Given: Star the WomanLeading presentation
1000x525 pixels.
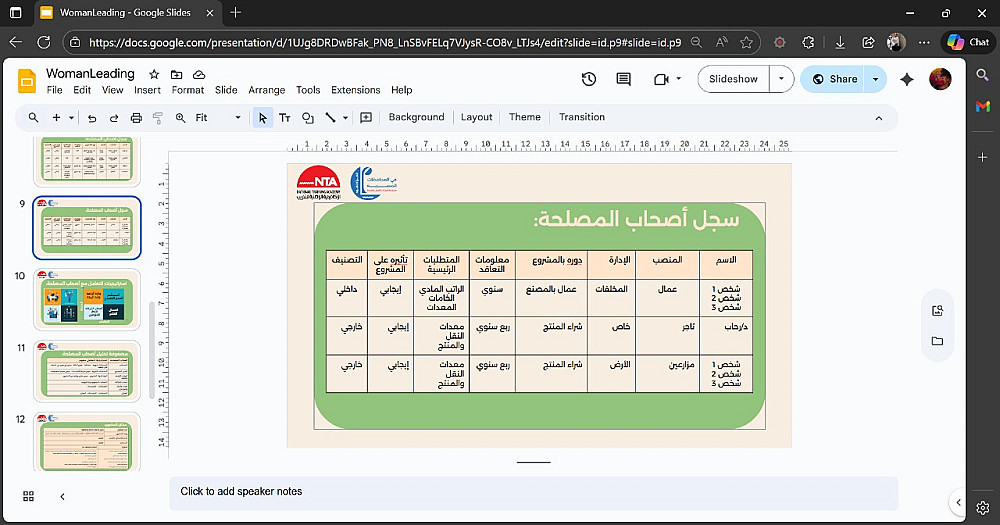Looking at the screenshot, I should [x=154, y=74].
